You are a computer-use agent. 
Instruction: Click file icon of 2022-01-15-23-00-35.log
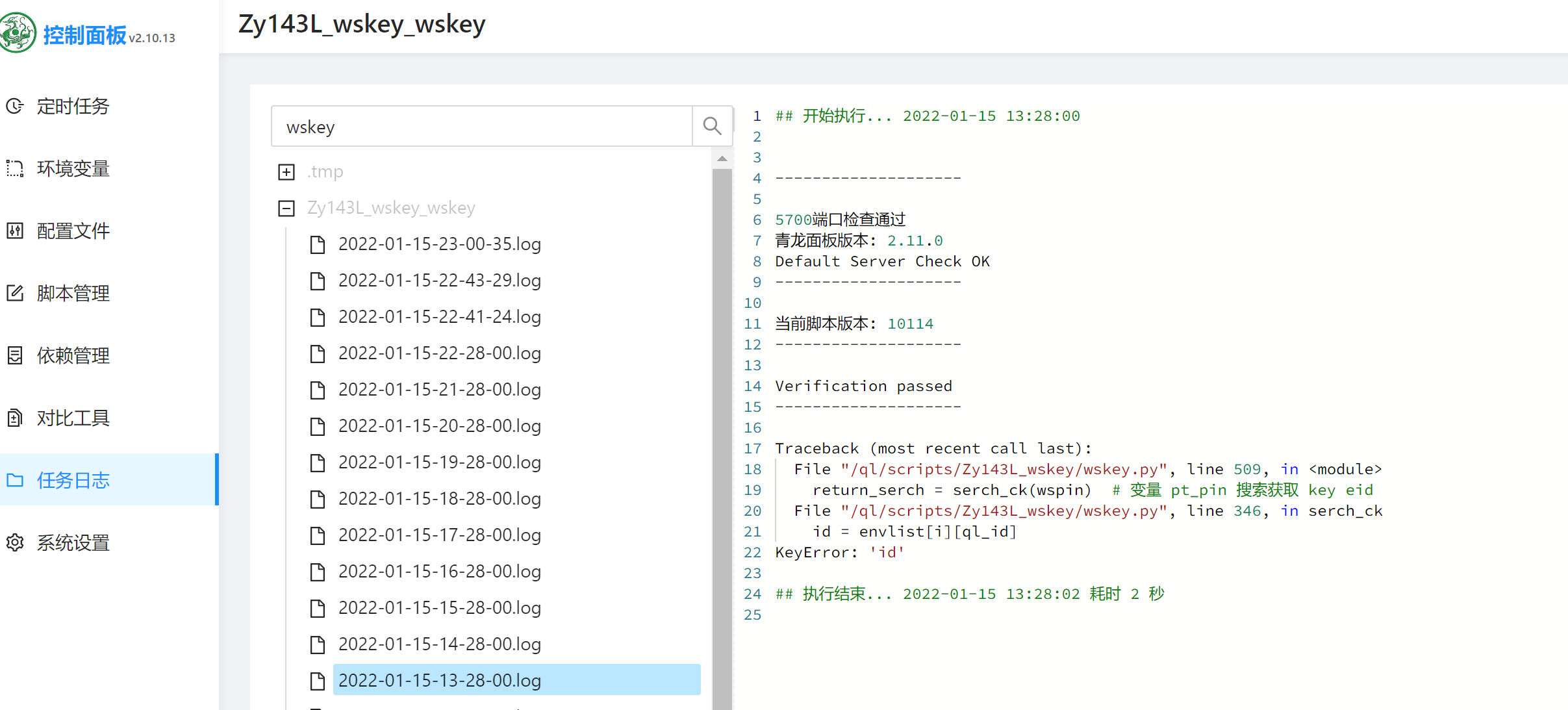(x=318, y=244)
